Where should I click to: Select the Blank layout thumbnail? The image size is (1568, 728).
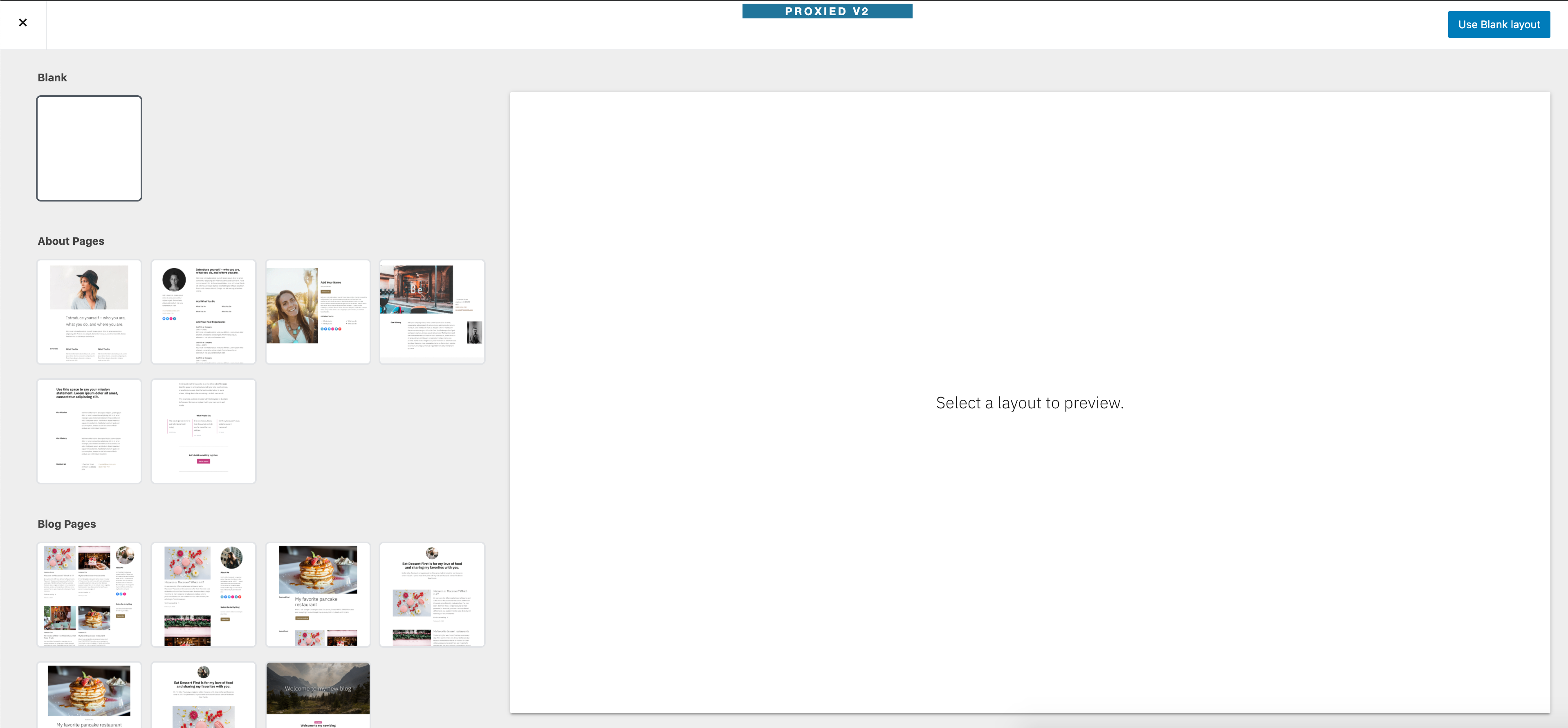[89, 148]
